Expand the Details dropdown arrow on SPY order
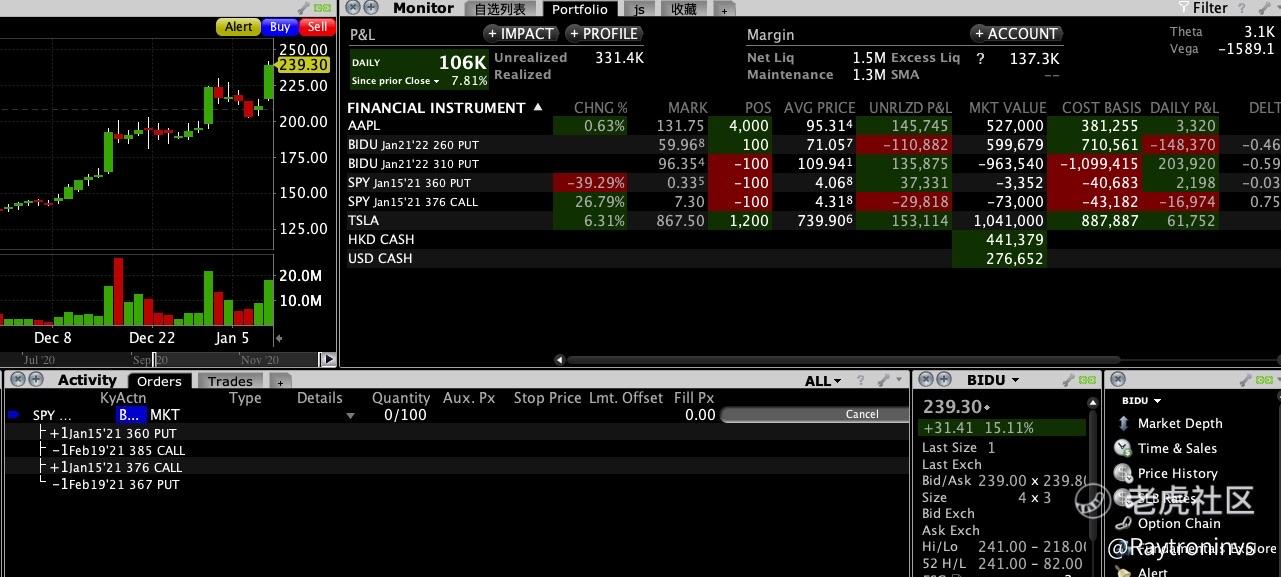The image size is (1281, 577). (x=350, y=416)
